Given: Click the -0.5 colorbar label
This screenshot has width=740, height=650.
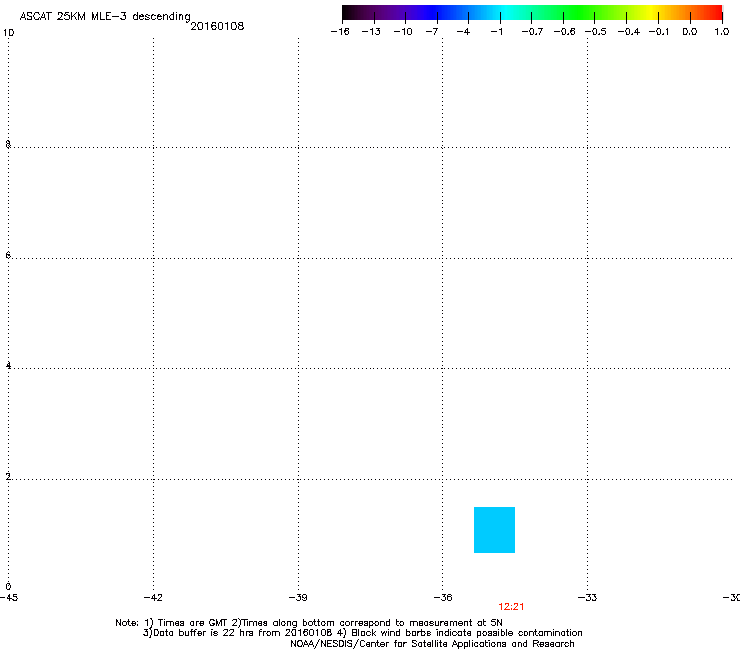Looking at the screenshot, I should point(596,32).
